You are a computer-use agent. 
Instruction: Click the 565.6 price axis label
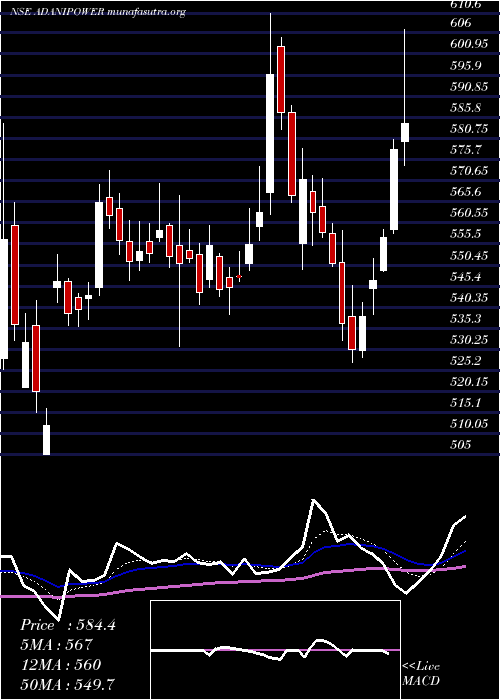[x=466, y=192]
